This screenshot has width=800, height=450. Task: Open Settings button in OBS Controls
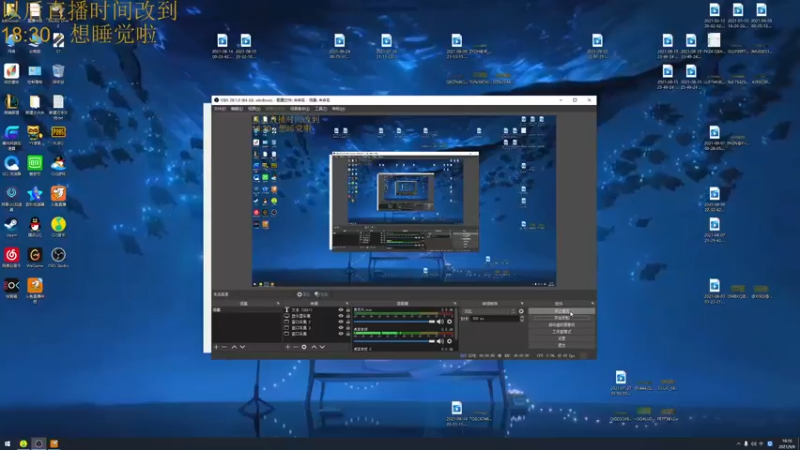561,339
